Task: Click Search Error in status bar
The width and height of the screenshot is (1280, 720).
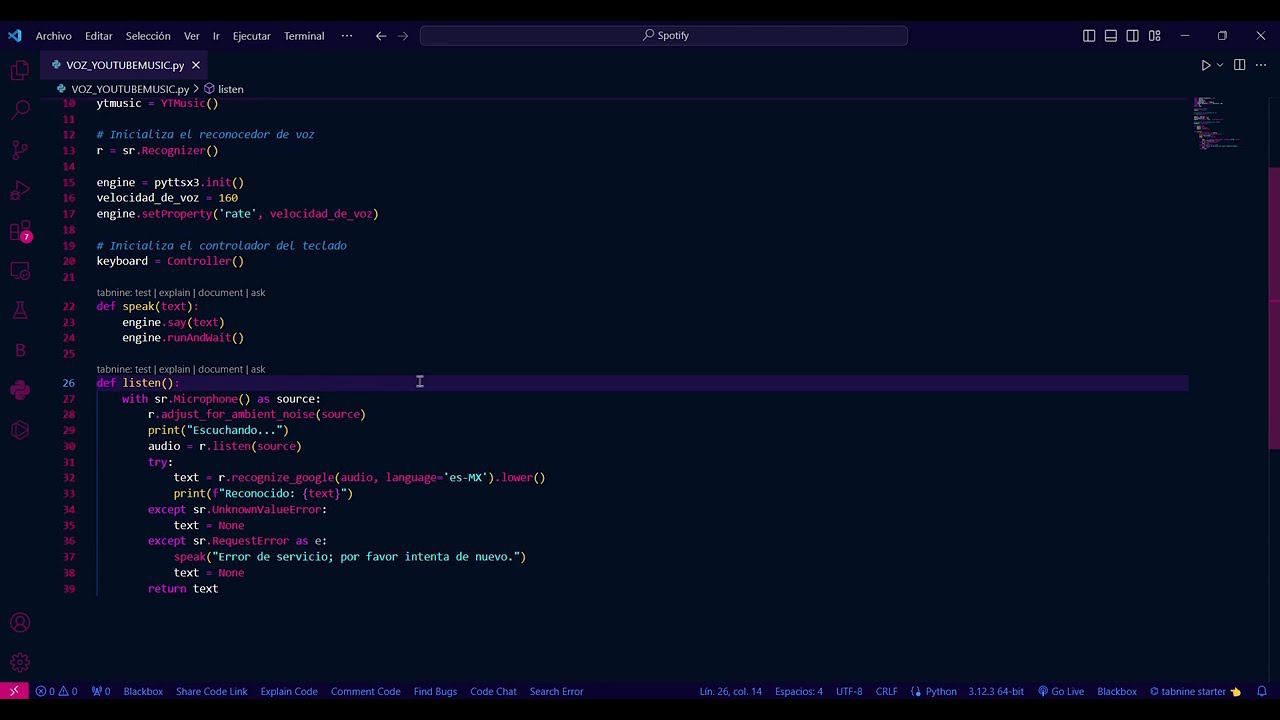Action: coord(556,691)
